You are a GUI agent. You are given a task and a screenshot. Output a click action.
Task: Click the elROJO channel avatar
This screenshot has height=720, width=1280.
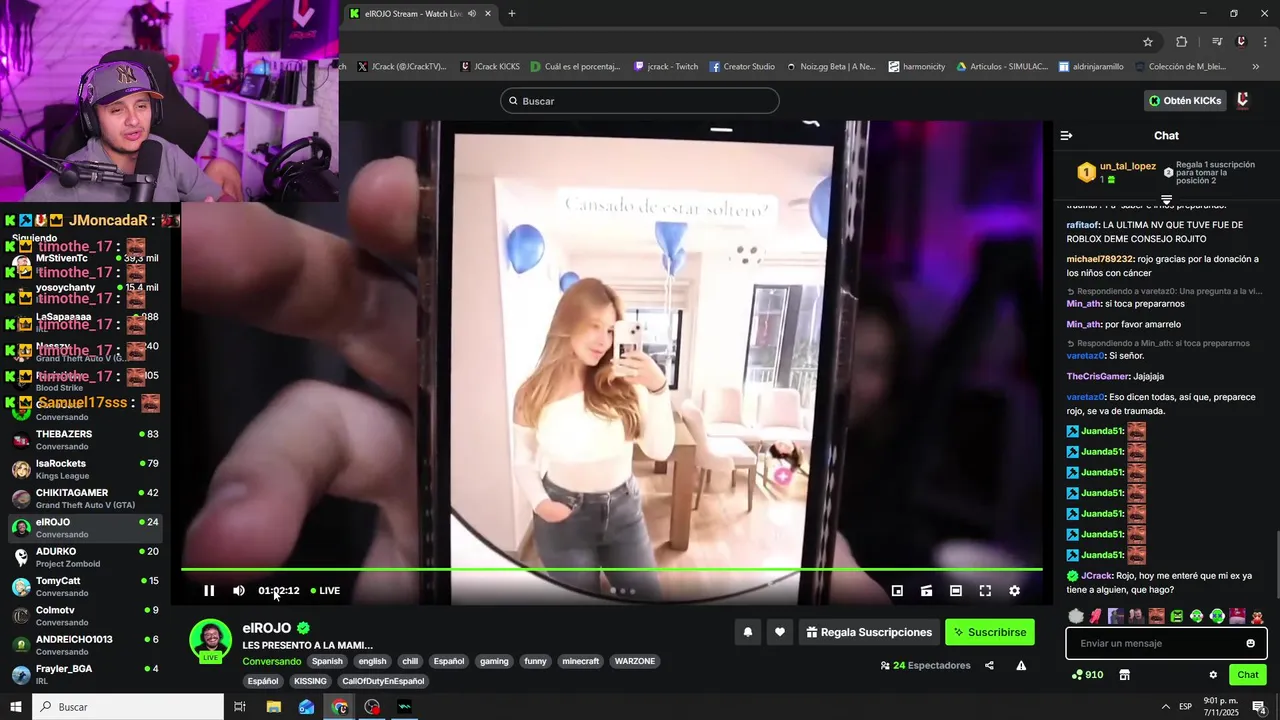[x=210, y=641]
